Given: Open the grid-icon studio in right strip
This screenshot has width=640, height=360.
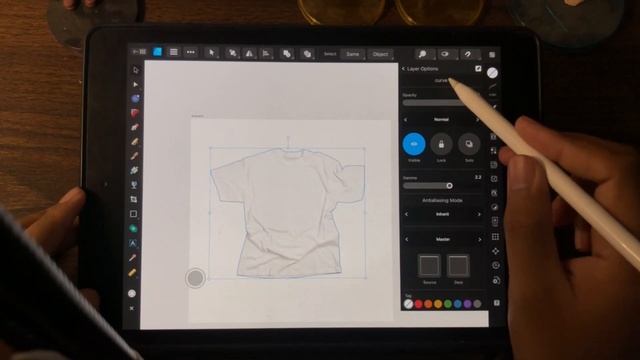Looking at the screenshot, I should point(495,237).
